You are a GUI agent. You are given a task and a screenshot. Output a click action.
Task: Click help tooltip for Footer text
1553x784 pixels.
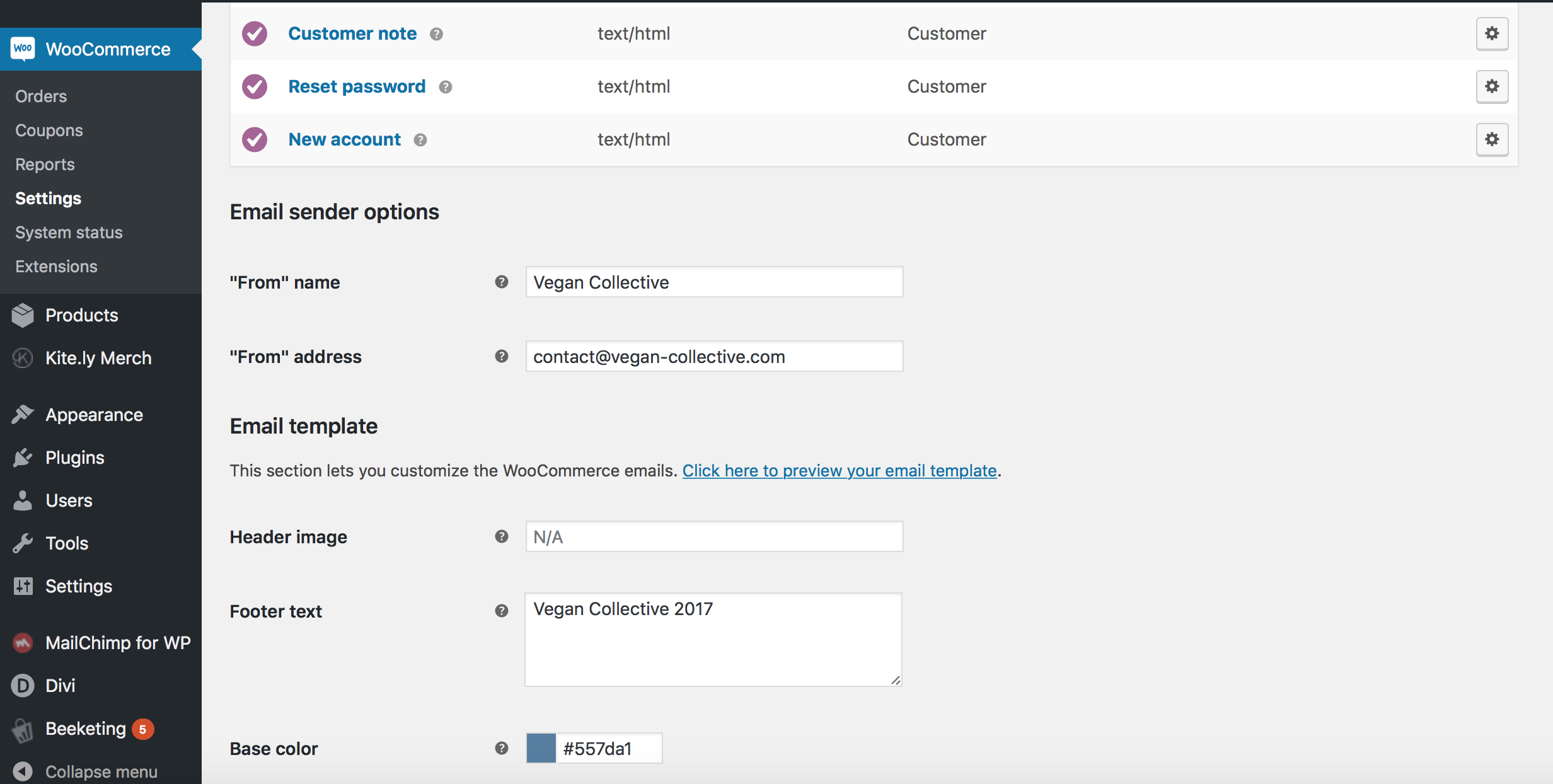(502, 611)
